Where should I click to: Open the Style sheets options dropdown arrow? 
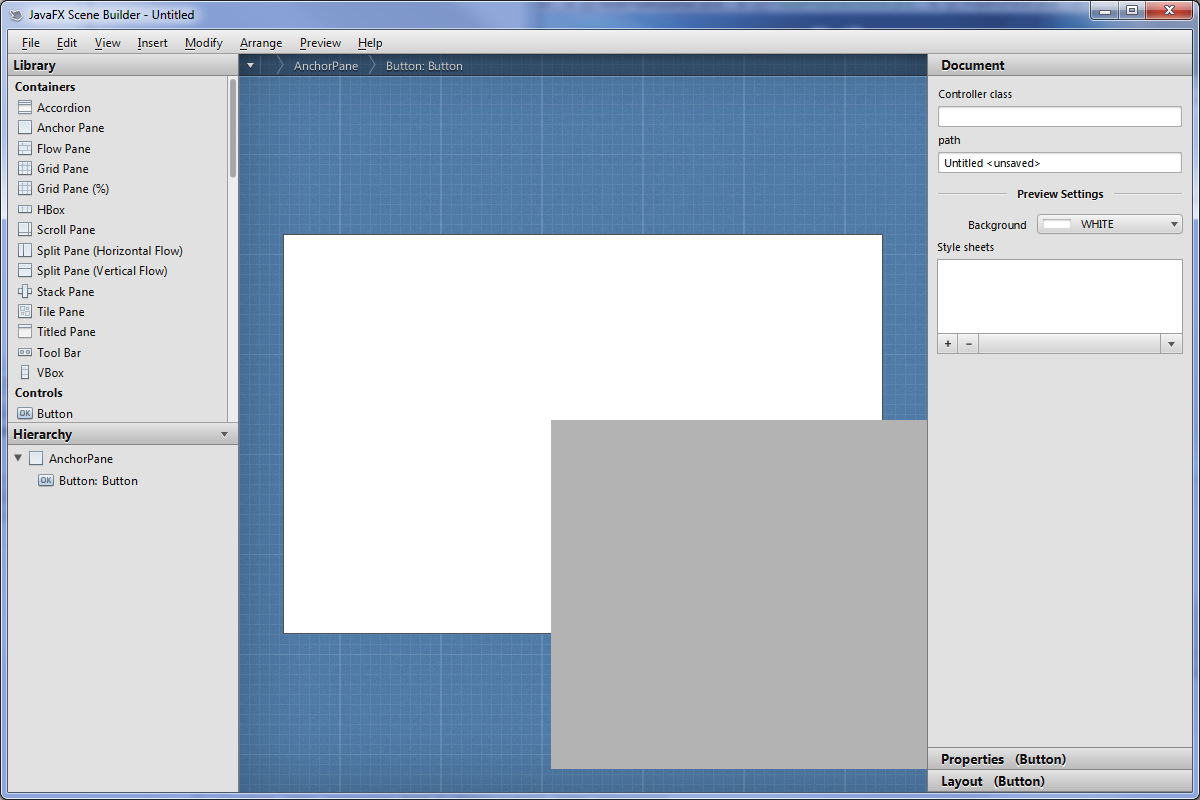tap(1171, 344)
